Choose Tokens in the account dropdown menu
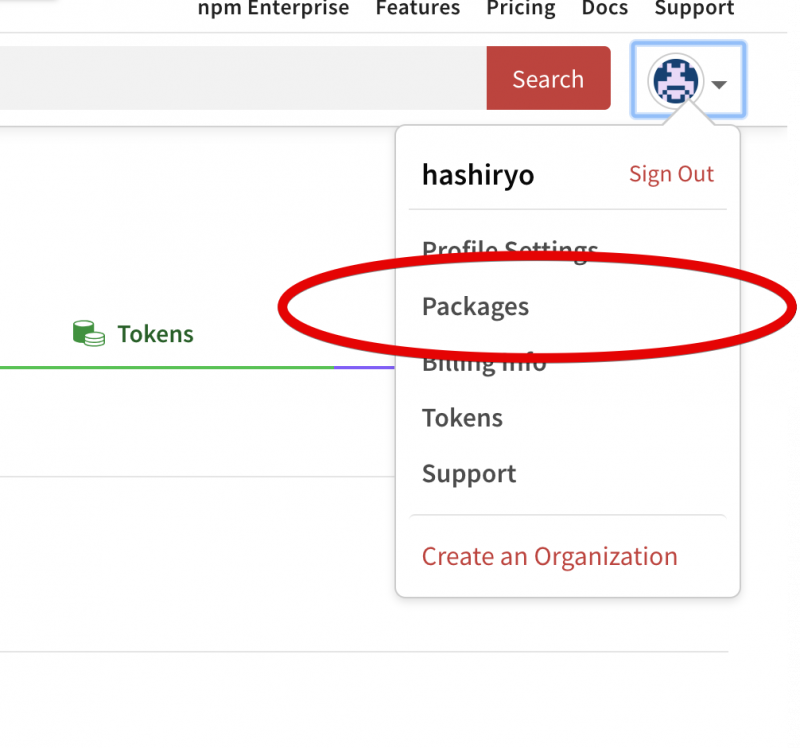This screenshot has height=748, width=800. (462, 418)
